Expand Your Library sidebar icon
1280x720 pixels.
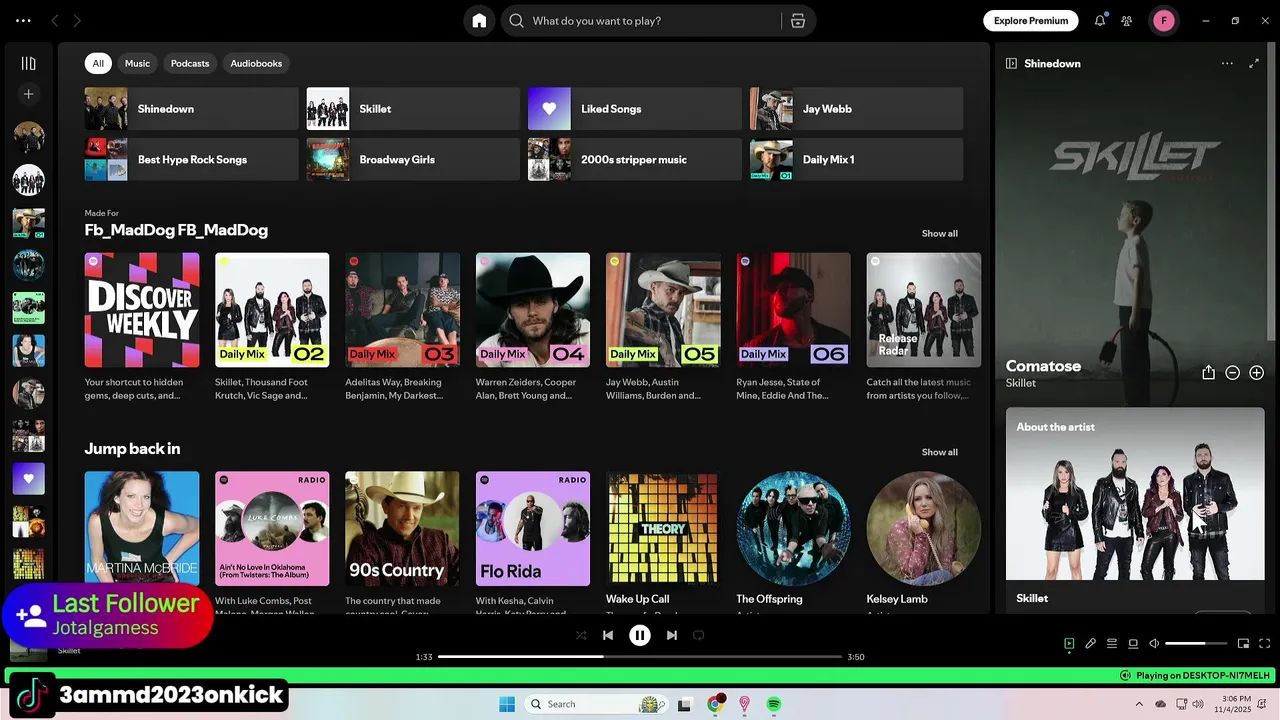click(28, 63)
